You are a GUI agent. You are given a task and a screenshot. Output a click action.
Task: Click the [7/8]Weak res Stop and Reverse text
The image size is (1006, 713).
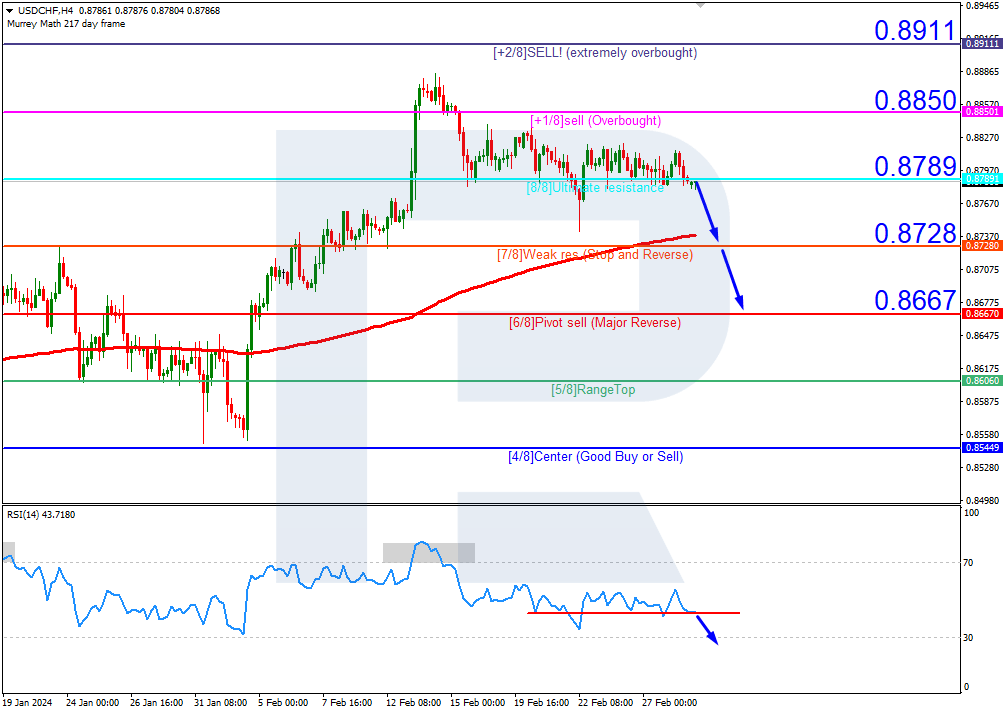click(595, 255)
